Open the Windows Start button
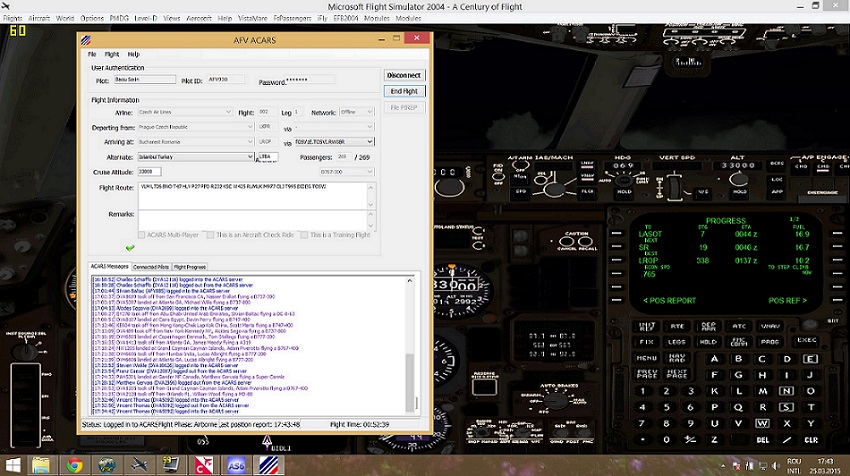The height and width of the screenshot is (476, 850). 12,465
